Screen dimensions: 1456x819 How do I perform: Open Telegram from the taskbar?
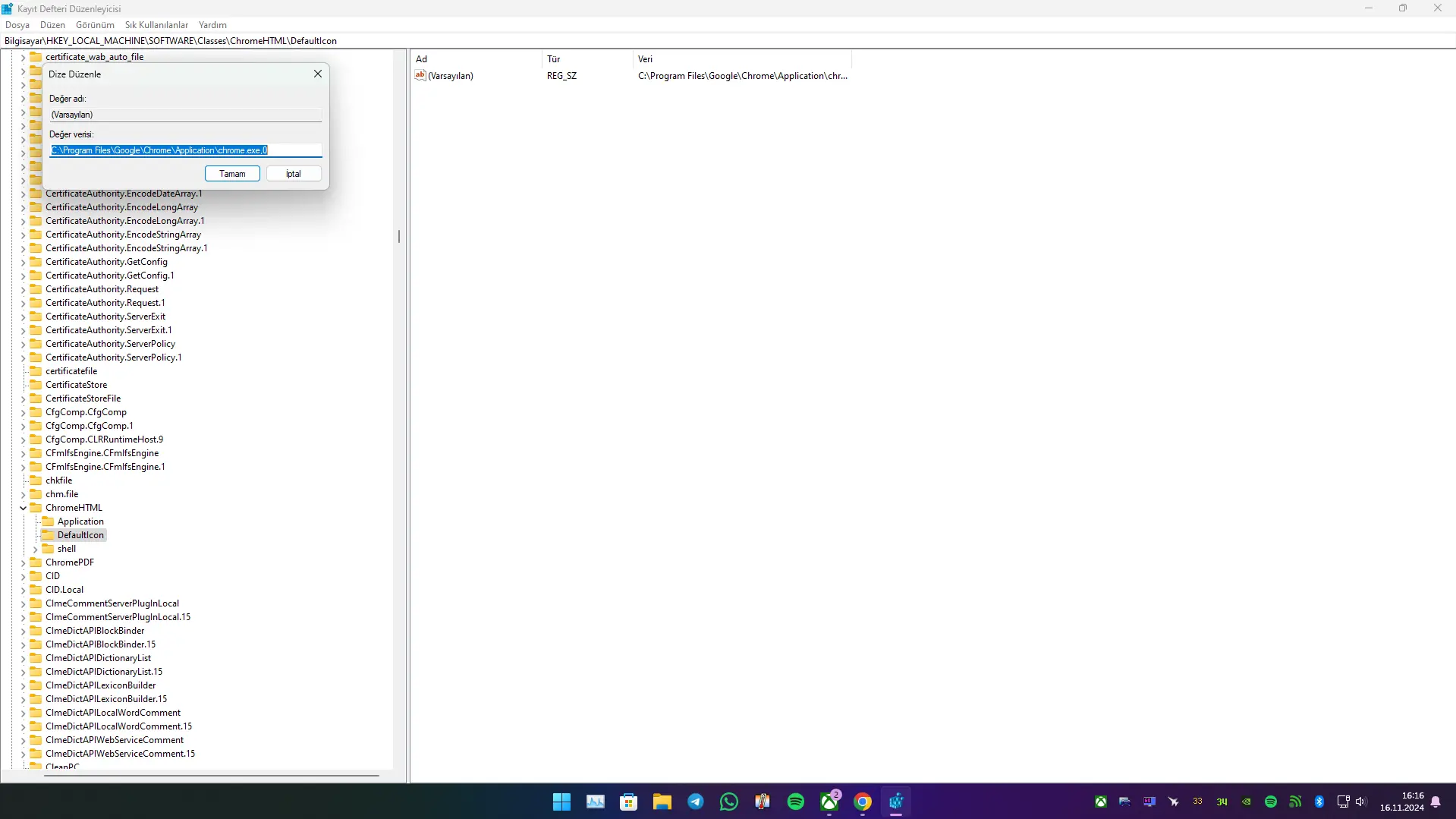pos(695,802)
